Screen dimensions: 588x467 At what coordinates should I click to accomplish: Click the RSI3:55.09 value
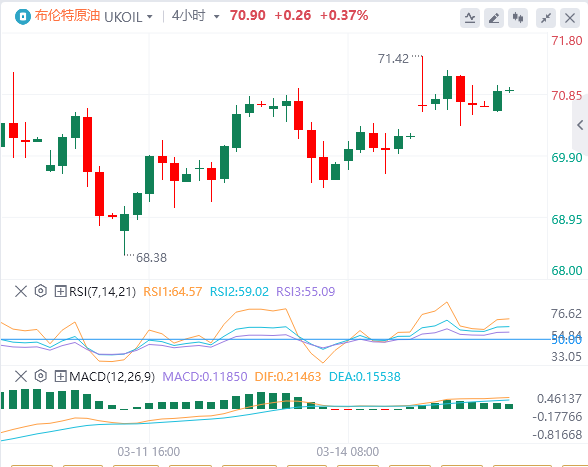point(306,291)
